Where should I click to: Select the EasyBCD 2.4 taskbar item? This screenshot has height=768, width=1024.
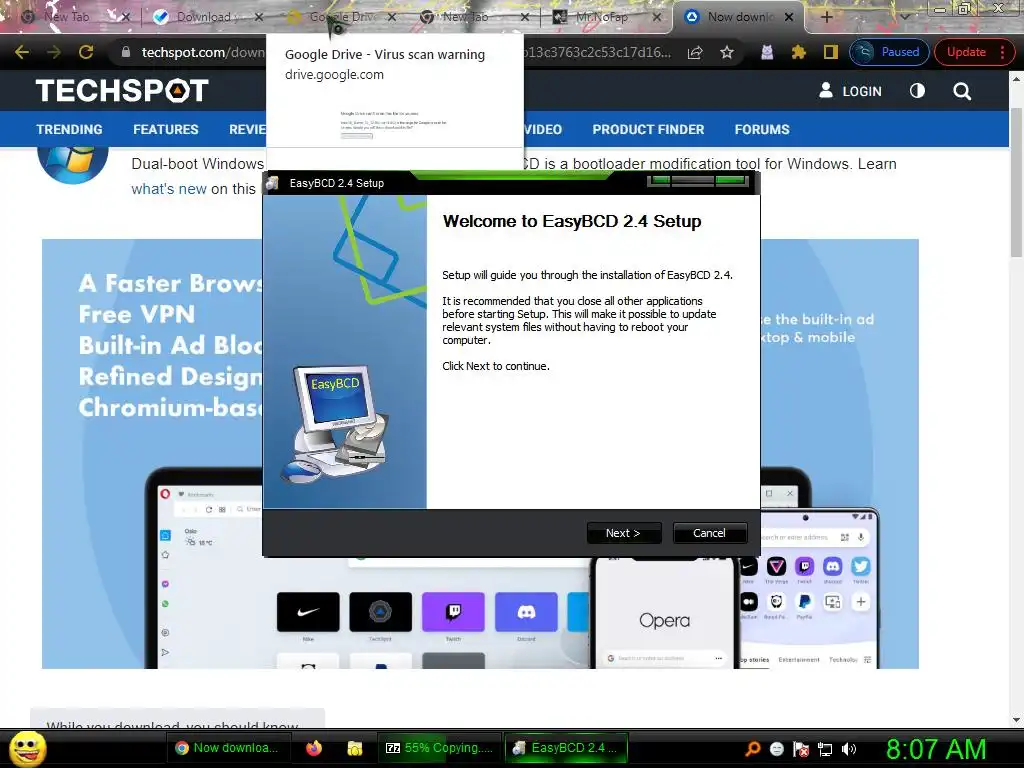(566, 748)
